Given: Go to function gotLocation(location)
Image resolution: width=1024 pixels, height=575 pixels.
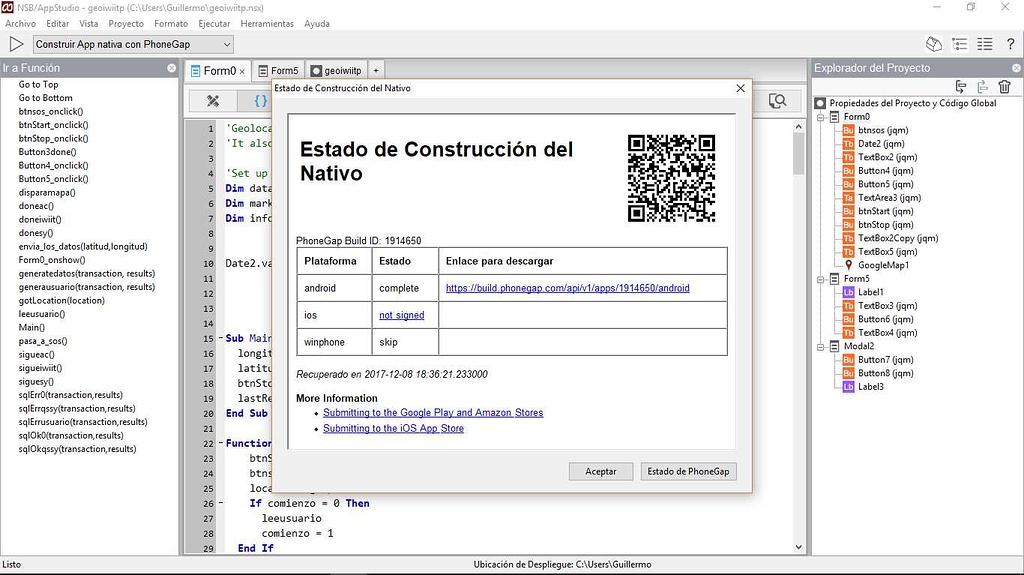Looking at the screenshot, I should coord(61,301).
